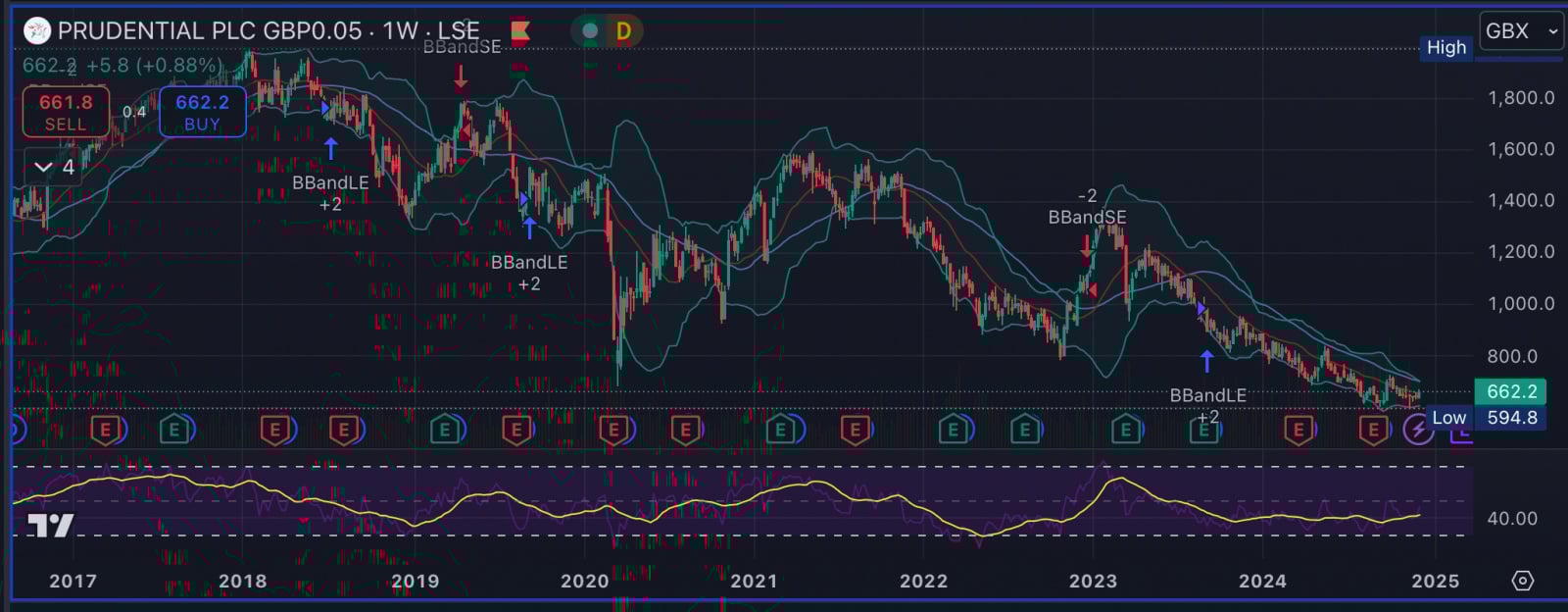This screenshot has height=612, width=1568.
Task: Click the 2023 label on the time axis
Action: point(1093,582)
